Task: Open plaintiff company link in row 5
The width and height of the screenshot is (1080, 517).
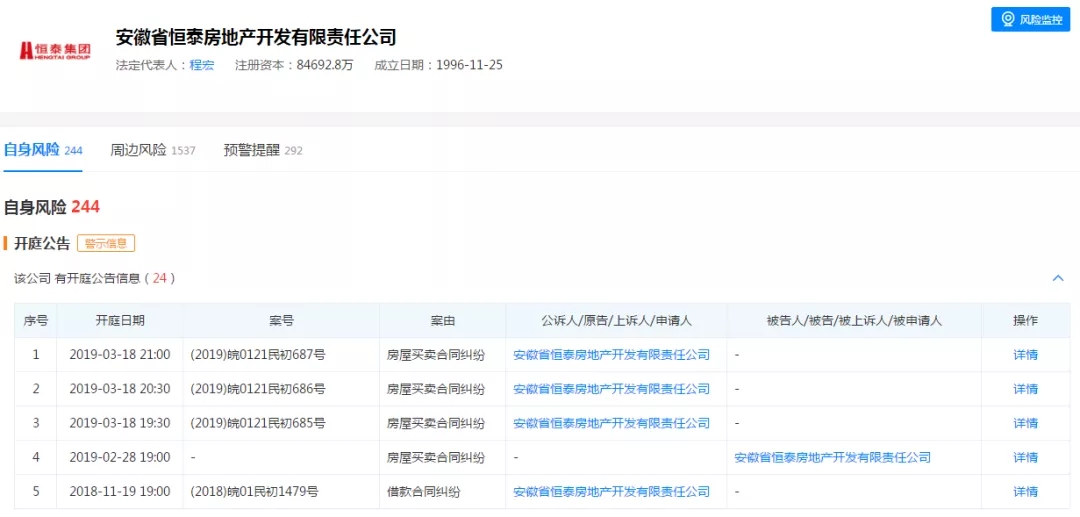Action: 612,492
